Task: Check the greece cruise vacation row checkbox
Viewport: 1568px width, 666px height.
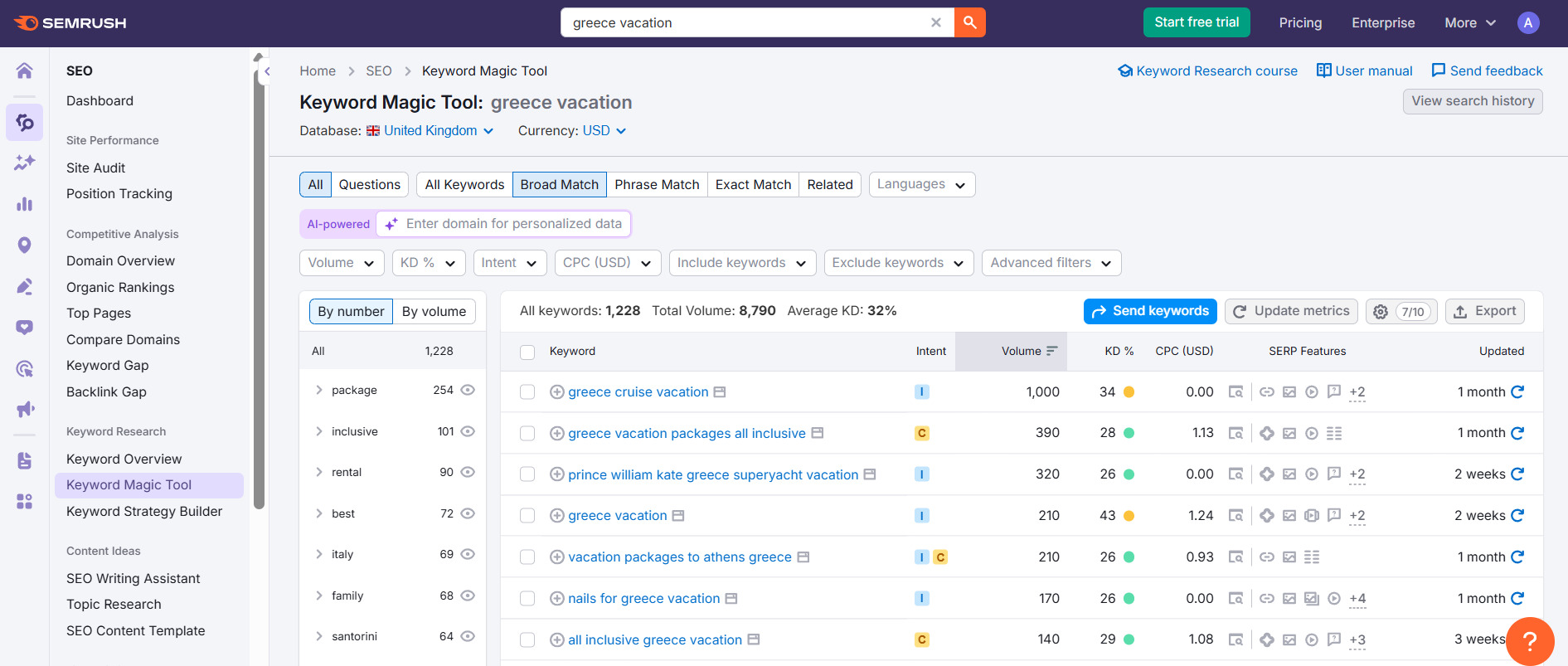Action: [x=527, y=392]
